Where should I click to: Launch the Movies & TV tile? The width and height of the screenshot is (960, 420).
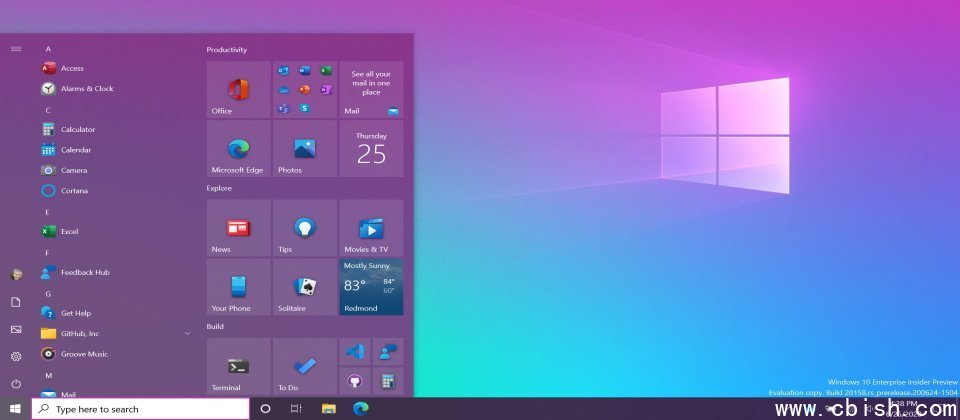click(x=371, y=228)
